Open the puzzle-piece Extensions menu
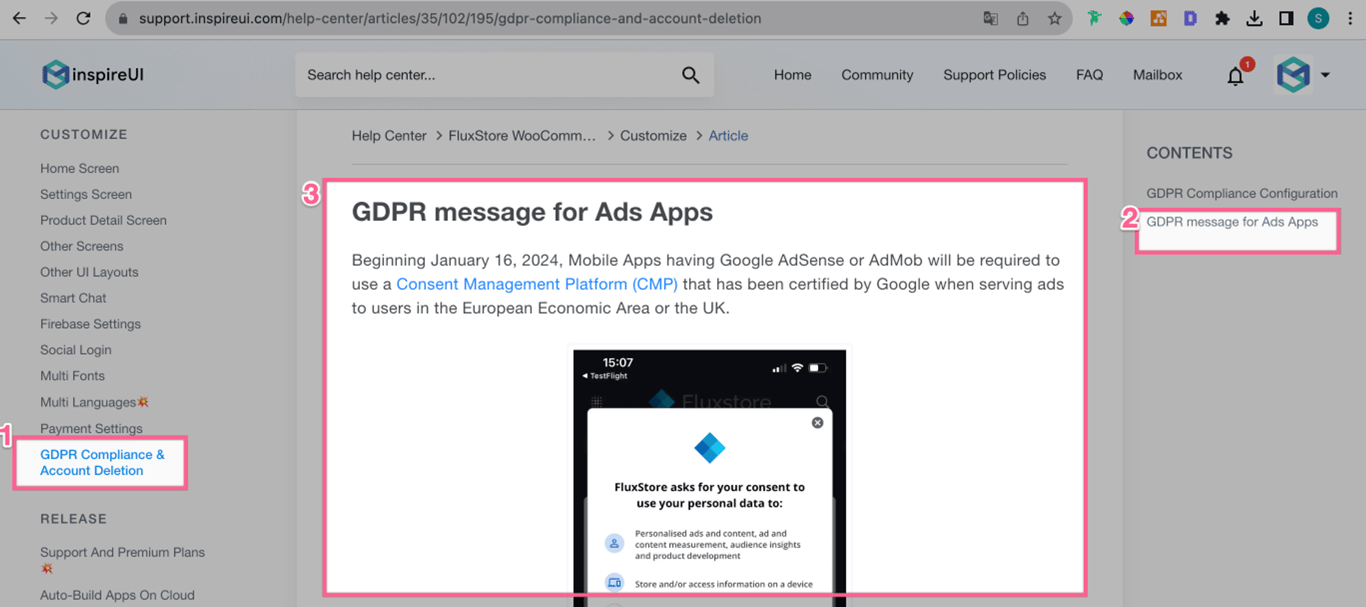1366x607 pixels. (x=1222, y=18)
